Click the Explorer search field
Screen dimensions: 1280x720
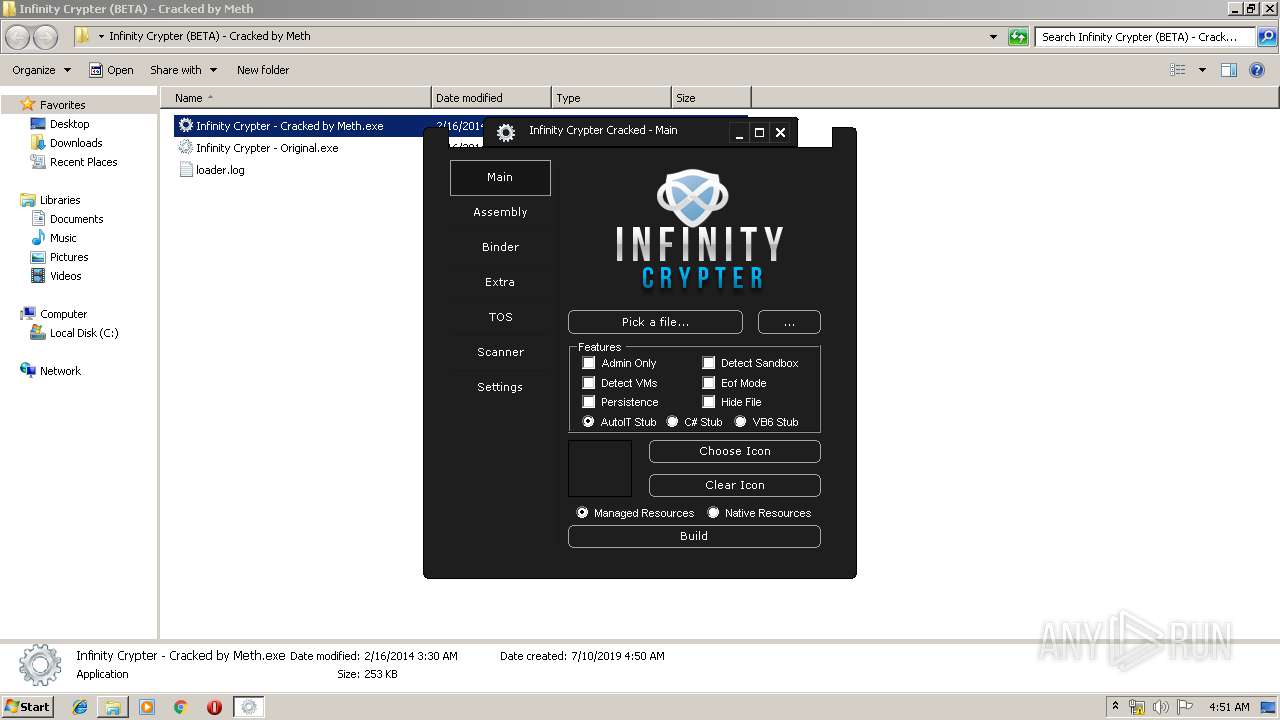point(1146,37)
